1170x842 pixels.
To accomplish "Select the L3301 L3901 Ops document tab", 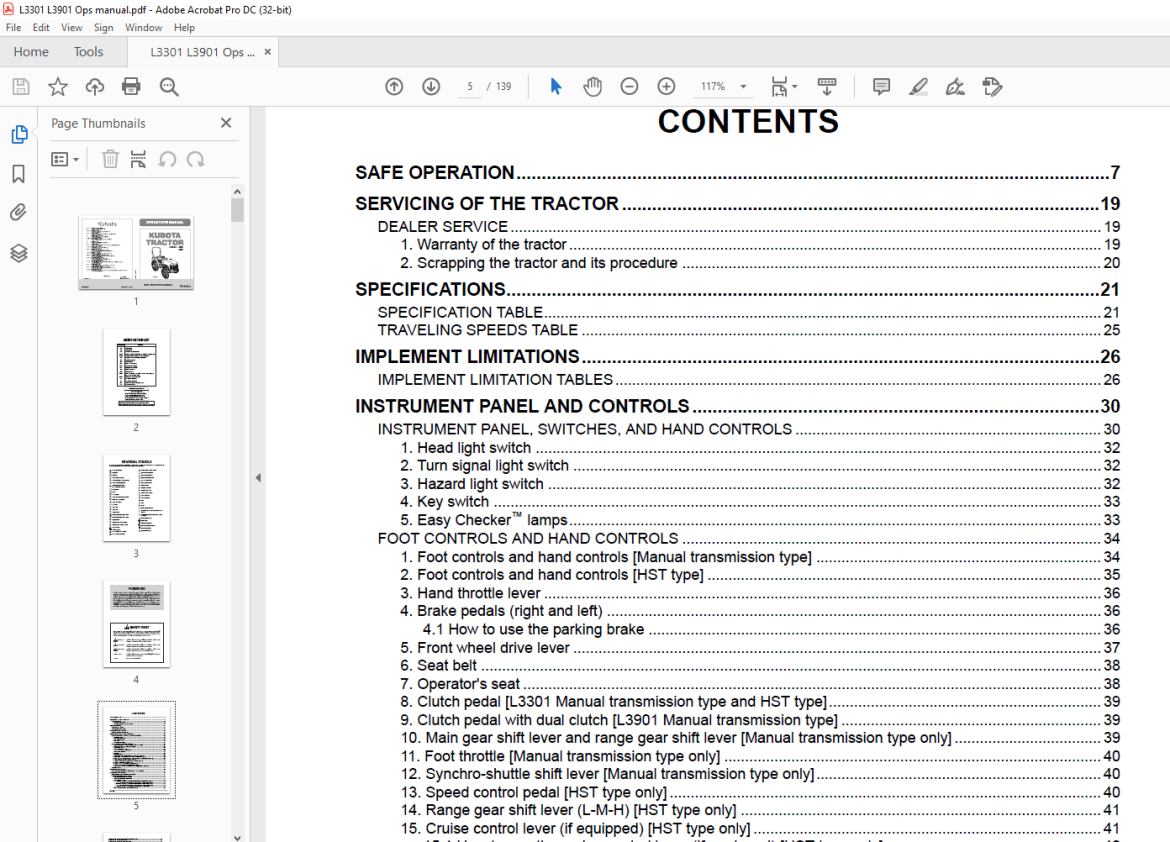I will point(202,52).
